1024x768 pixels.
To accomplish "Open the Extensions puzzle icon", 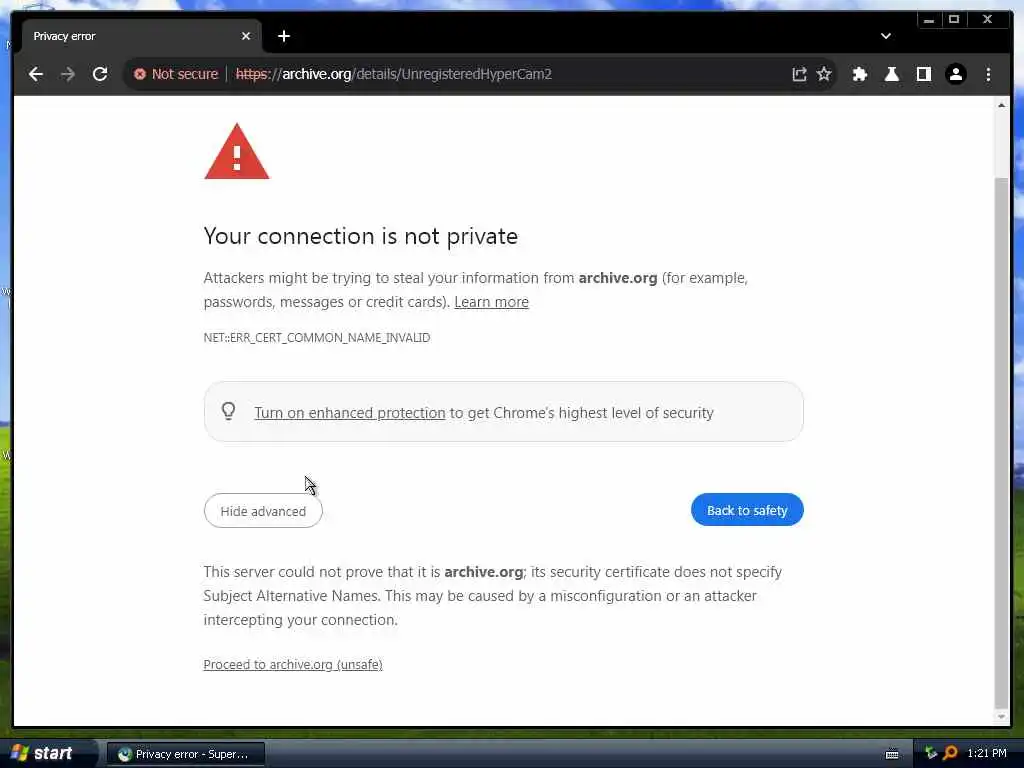I will [859, 74].
